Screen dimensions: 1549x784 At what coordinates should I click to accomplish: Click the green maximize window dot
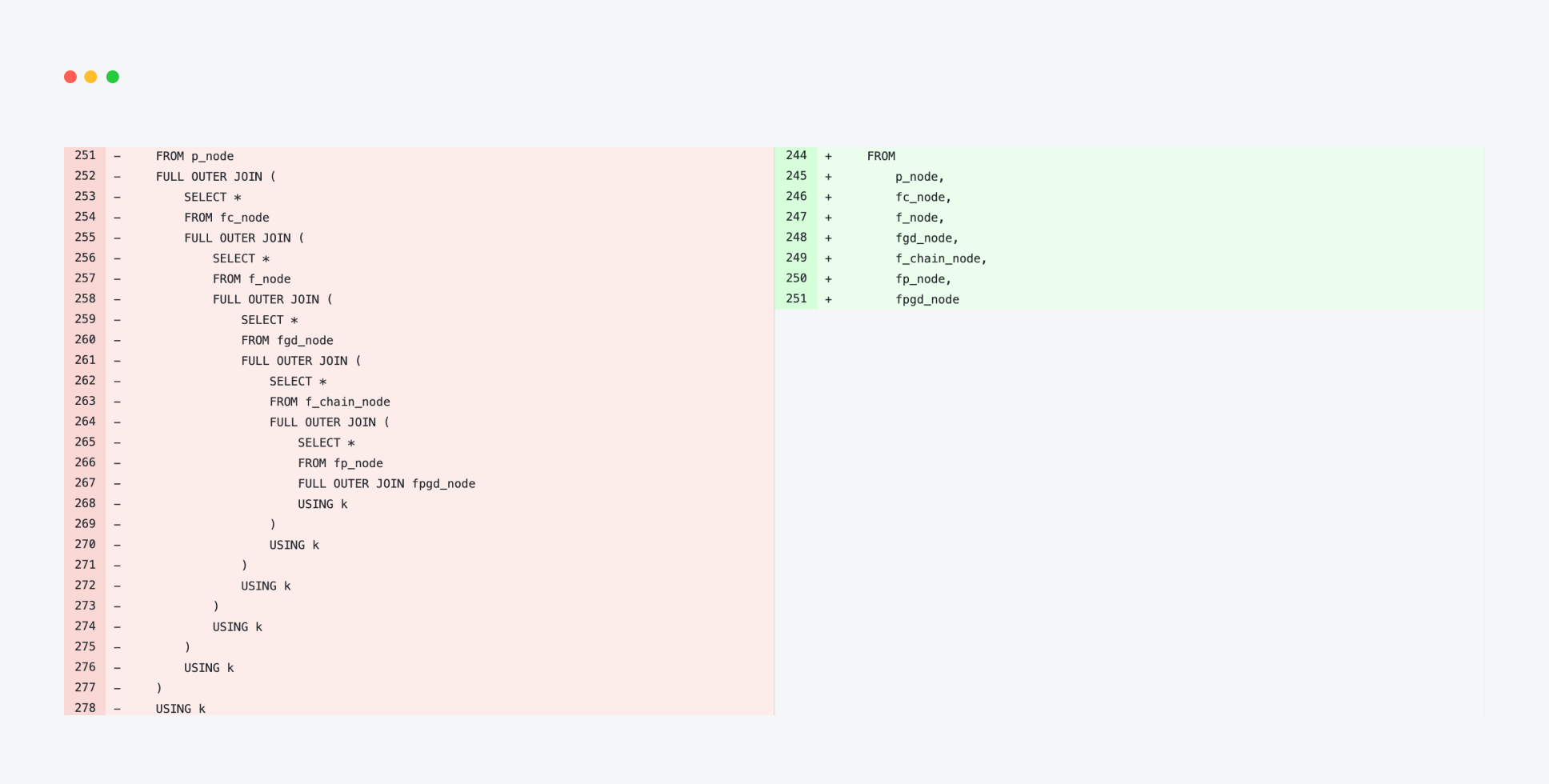click(x=113, y=77)
